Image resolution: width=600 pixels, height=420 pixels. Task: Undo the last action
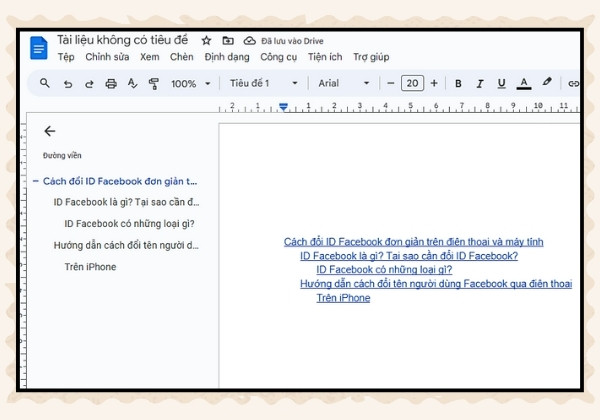click(x=68, y=84)
